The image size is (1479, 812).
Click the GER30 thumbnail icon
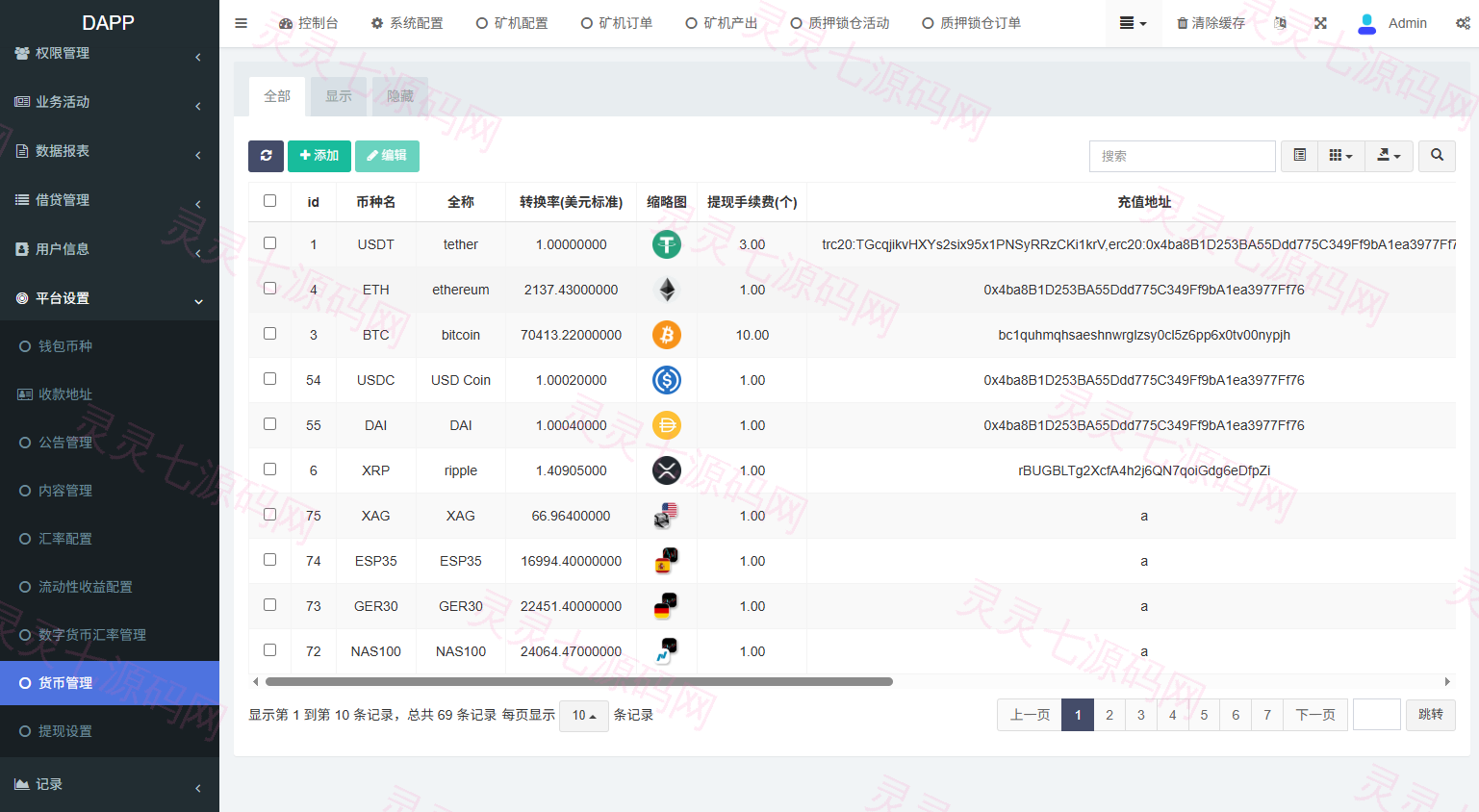666,606
